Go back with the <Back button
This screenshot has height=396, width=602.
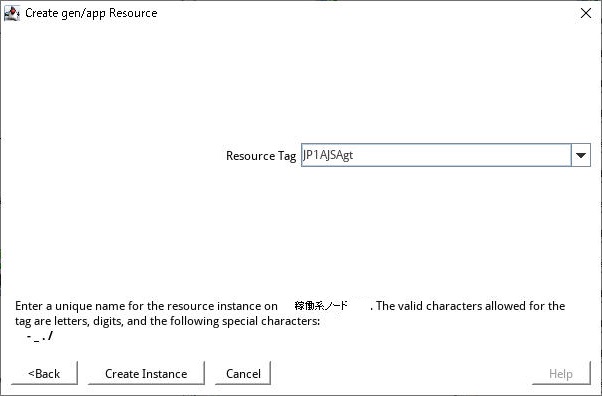[44, 373]
